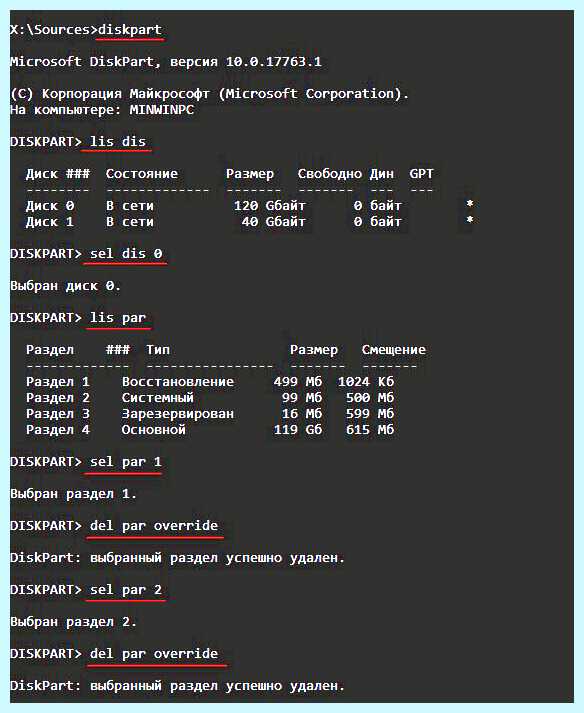Click the "119 Gб" size value
The height and width of the screenshot is (713, 584).
pos(298,429)
